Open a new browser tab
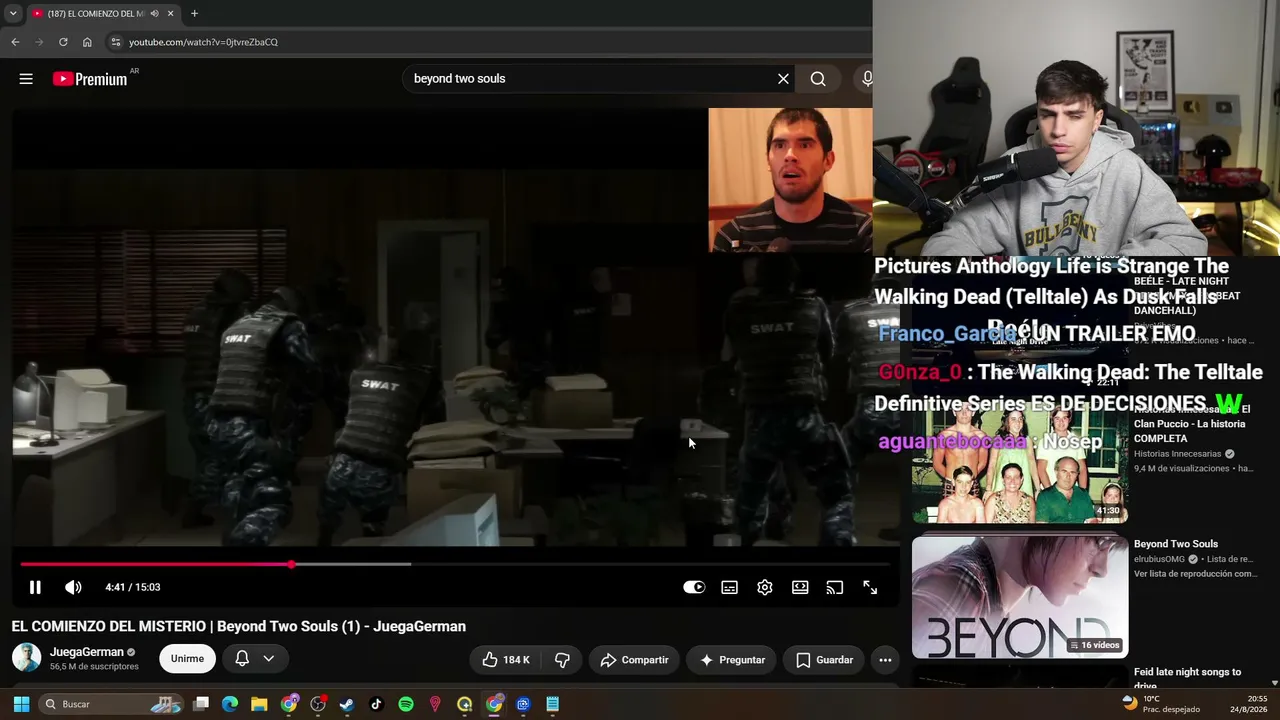This screenshot has height=720, width=1280. (194, 14)
